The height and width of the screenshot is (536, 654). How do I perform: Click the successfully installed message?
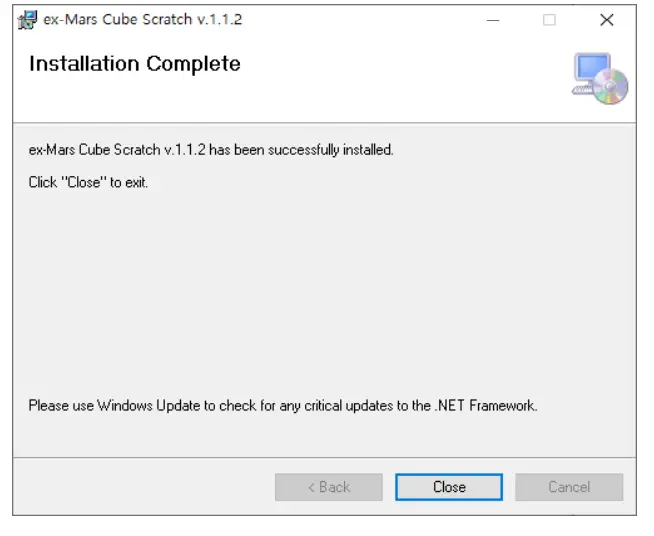[x=211, y=150]
